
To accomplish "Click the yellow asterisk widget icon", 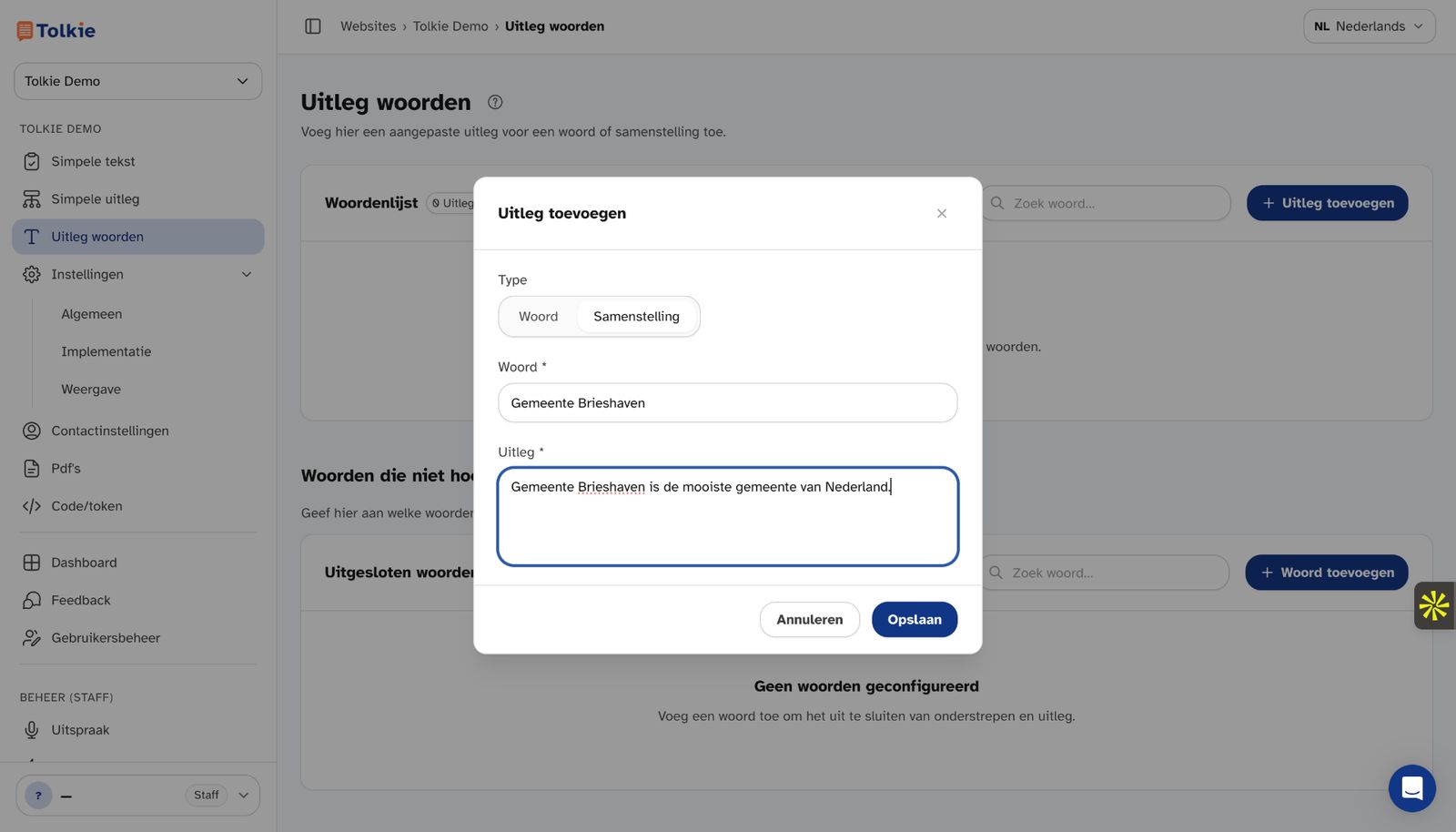I will 1434,605.
